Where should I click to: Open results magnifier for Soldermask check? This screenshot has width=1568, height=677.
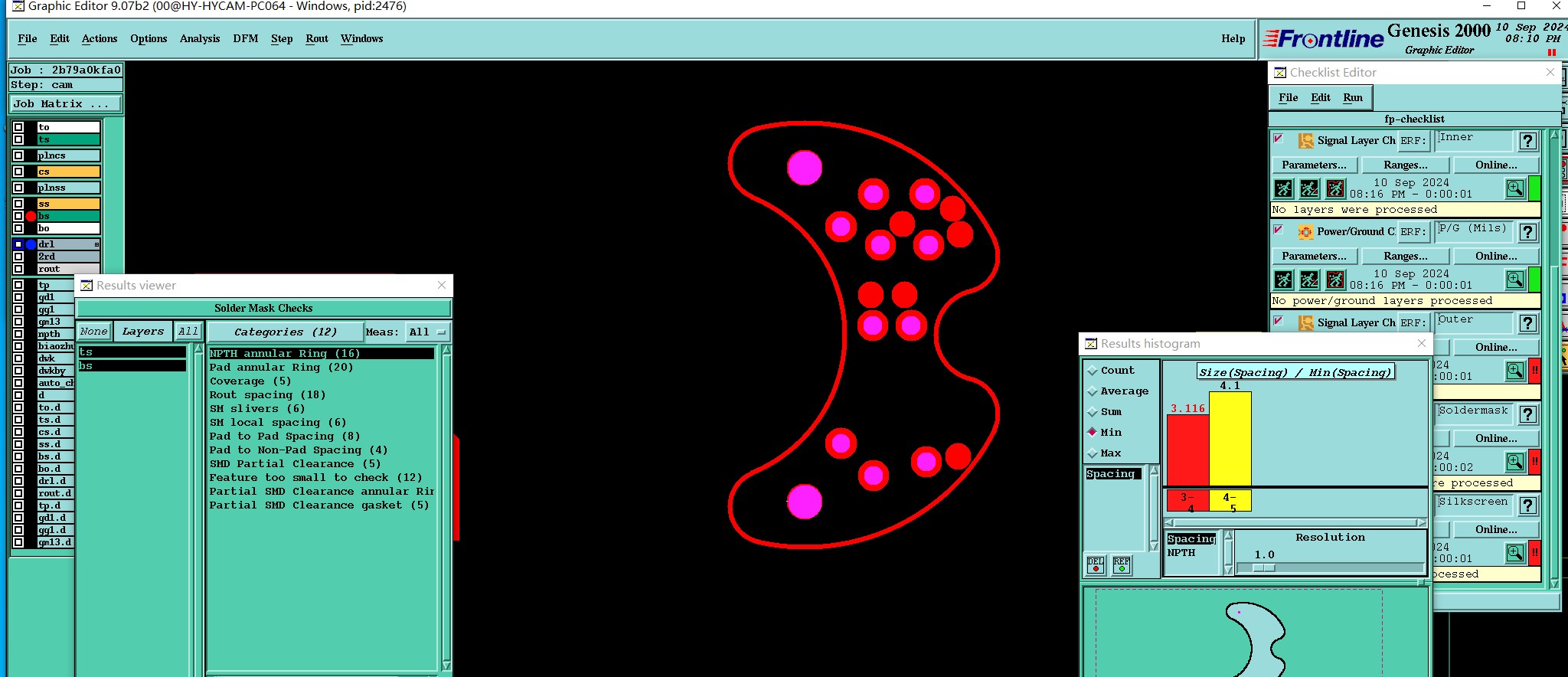point(1514,462)
